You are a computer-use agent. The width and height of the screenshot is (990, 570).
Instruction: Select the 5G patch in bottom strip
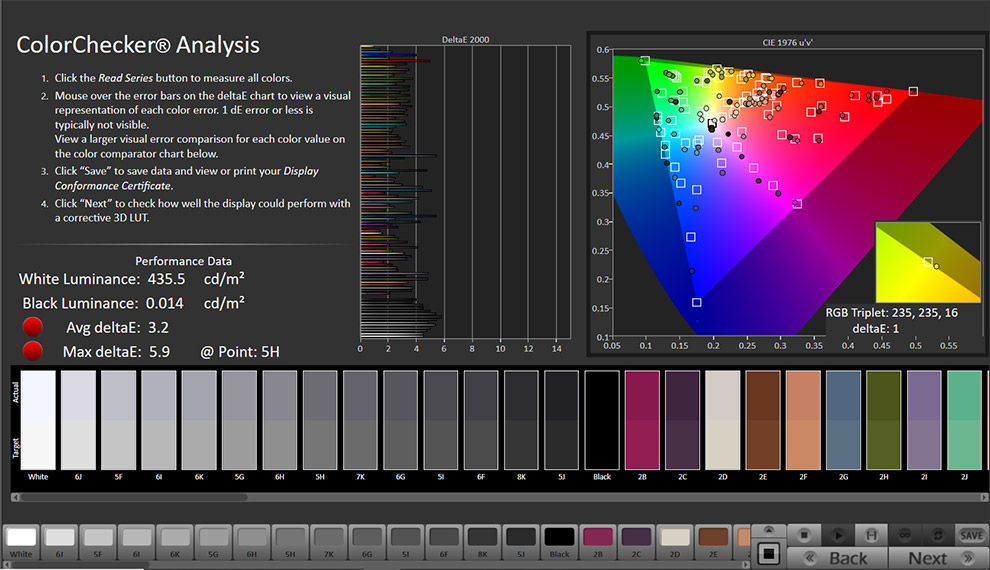coord(213,542)
